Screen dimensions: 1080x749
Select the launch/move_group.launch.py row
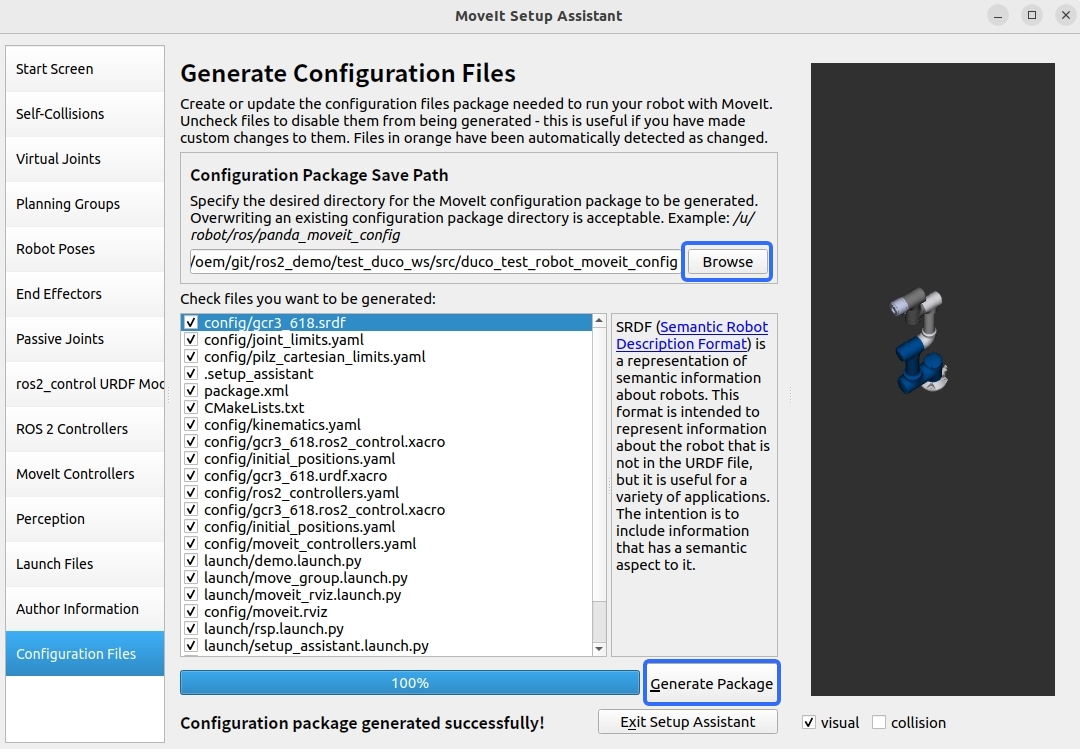click(386, 577)
